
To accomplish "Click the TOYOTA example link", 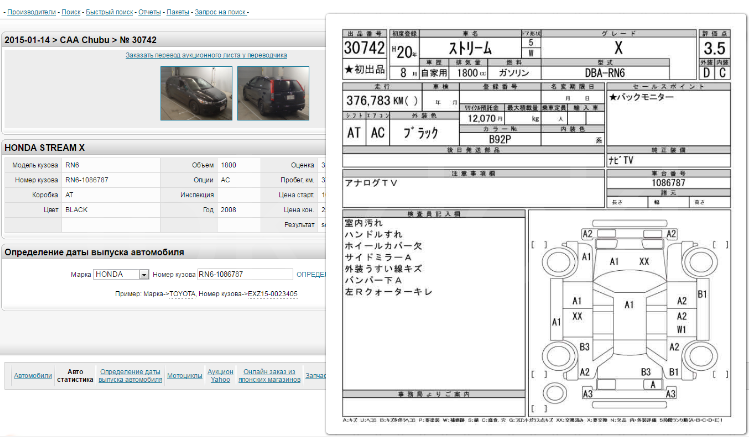I will tap(182, 294).
